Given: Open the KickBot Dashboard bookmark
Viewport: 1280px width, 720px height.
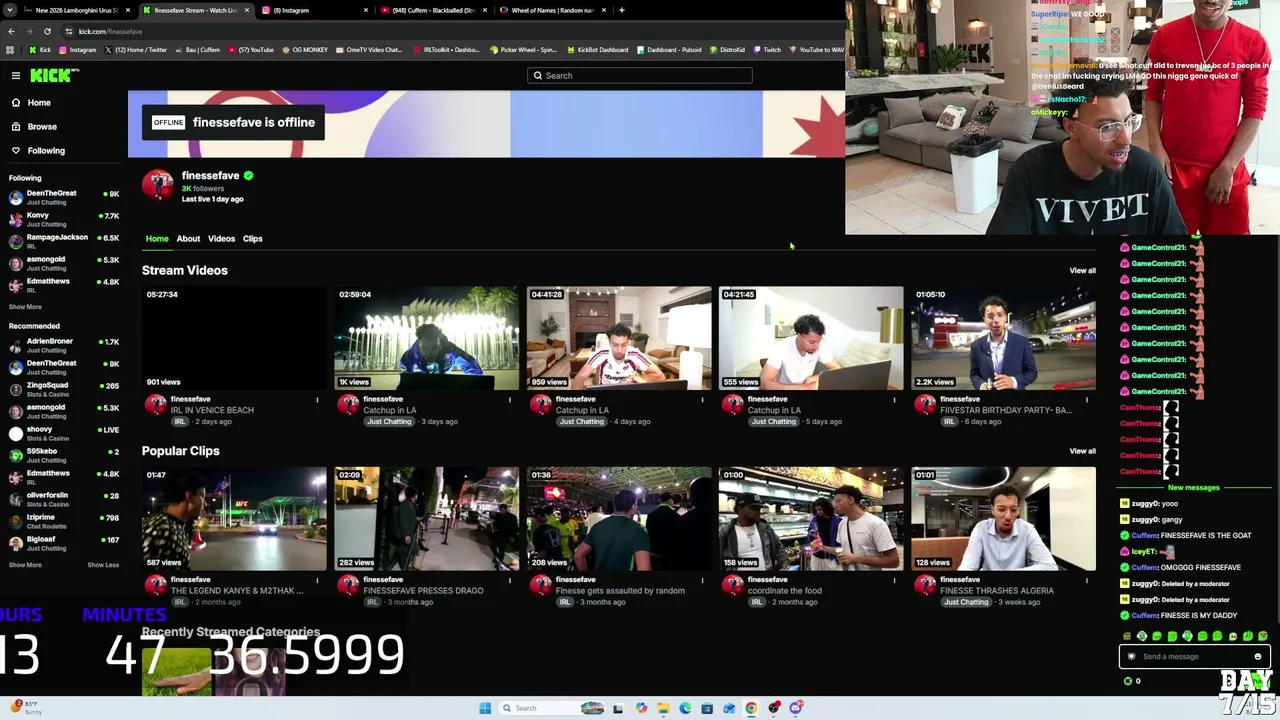Looking at the screenshot, I should (x=598, y=50).
